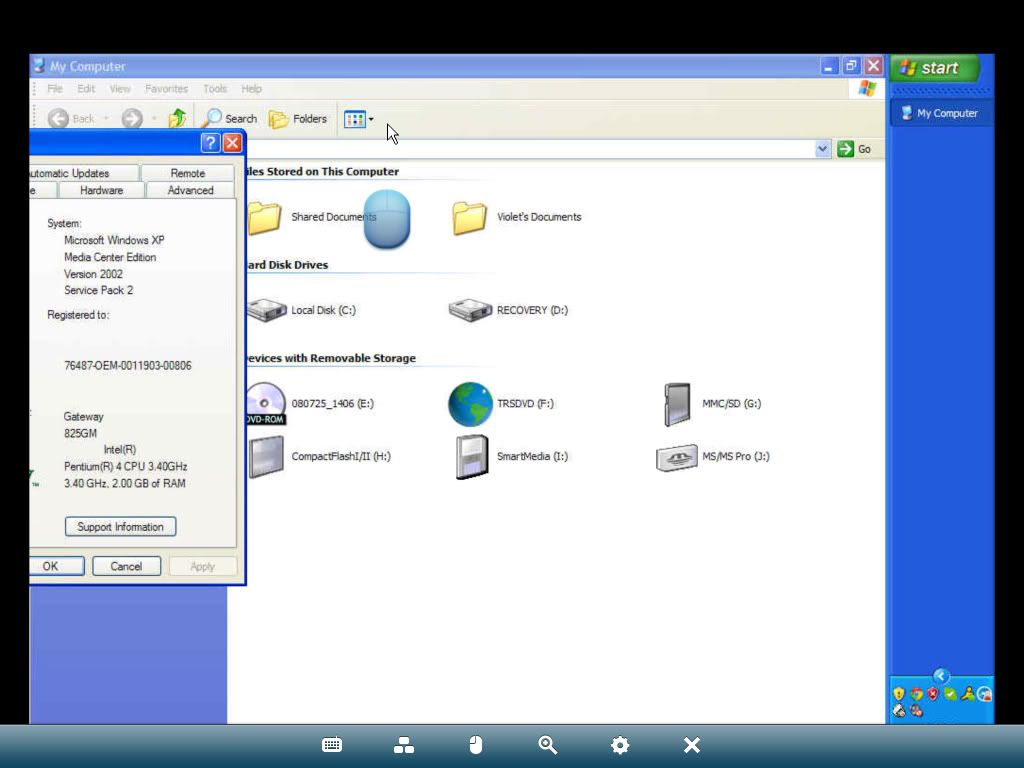Select the TRSDVD (F:) globe icon
The width and height of the screenshot is (1024, 768).
470,404
